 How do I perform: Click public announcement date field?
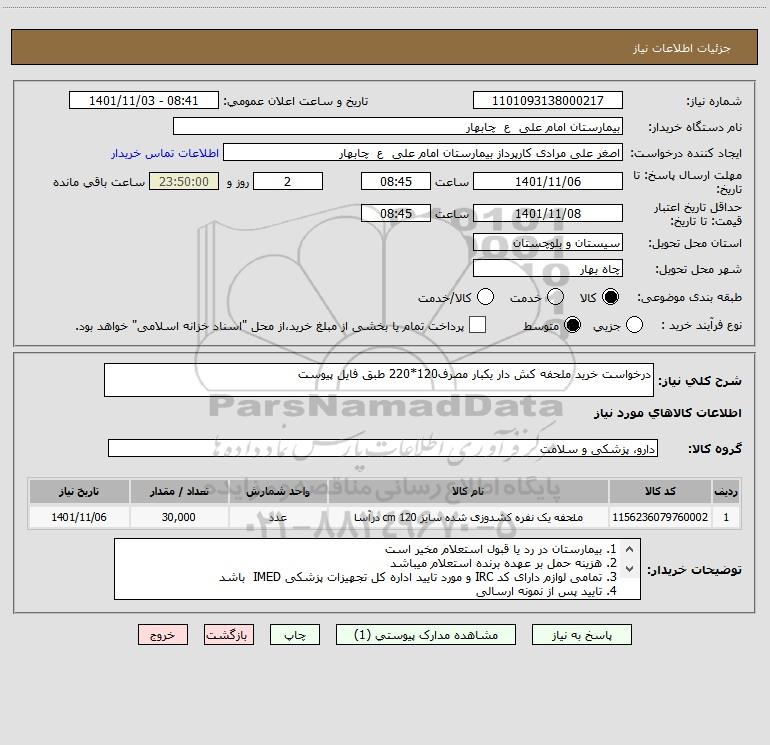coord(144,101)
